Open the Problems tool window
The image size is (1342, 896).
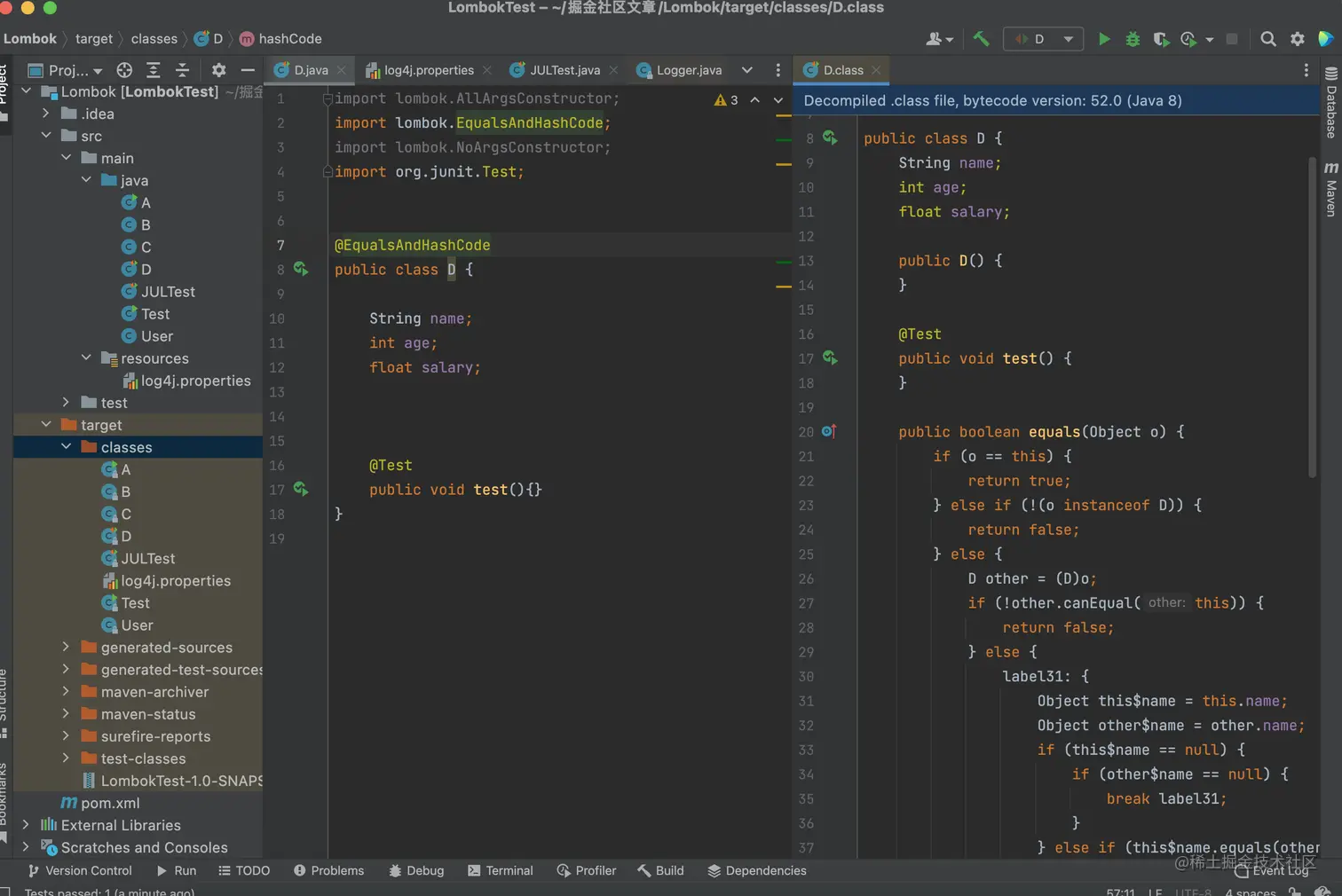328,870
